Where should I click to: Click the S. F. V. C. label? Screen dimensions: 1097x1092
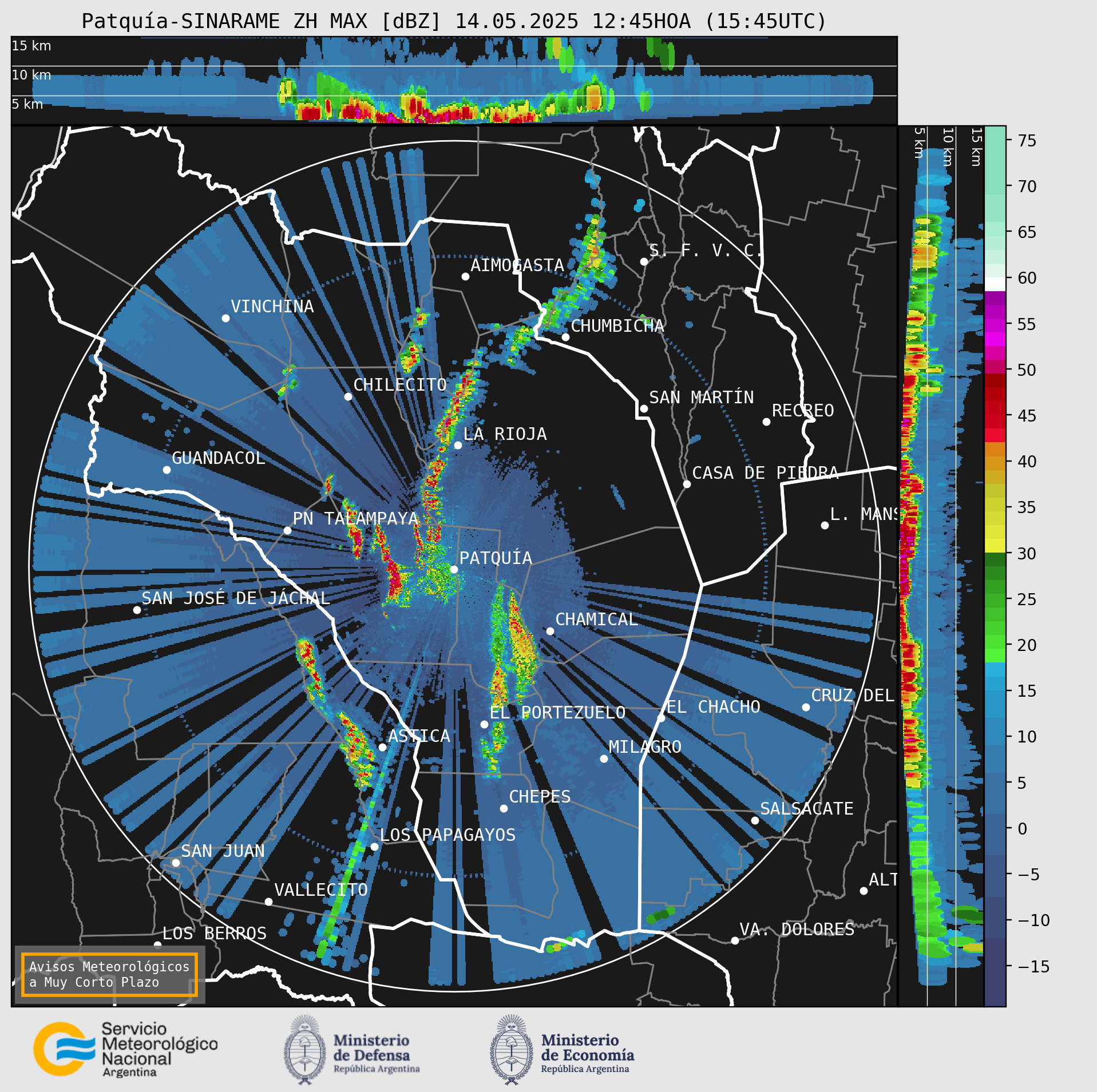[706, 251]
